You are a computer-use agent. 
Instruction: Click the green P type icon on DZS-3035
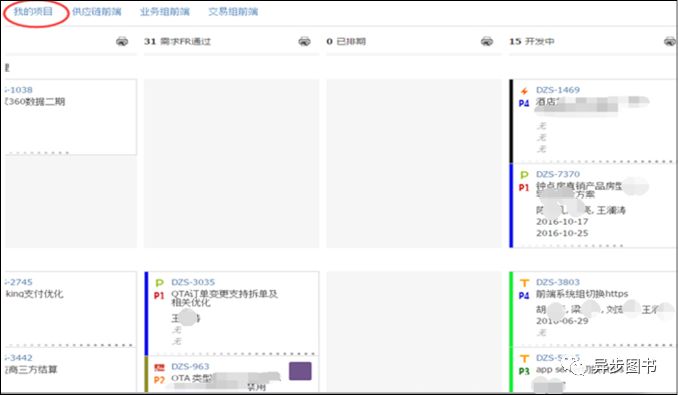[159, 283]
